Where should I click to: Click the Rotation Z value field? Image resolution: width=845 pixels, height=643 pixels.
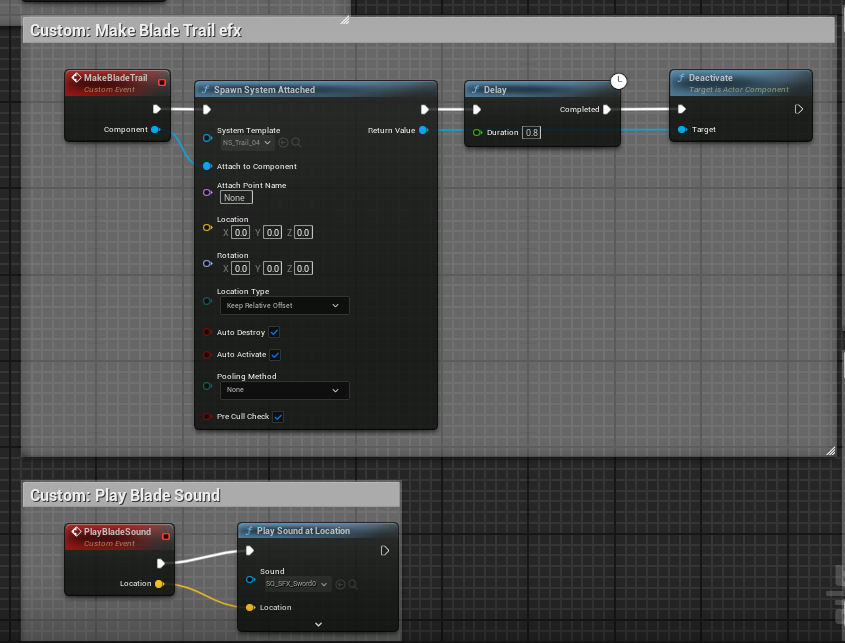click(x=303, y=268)
